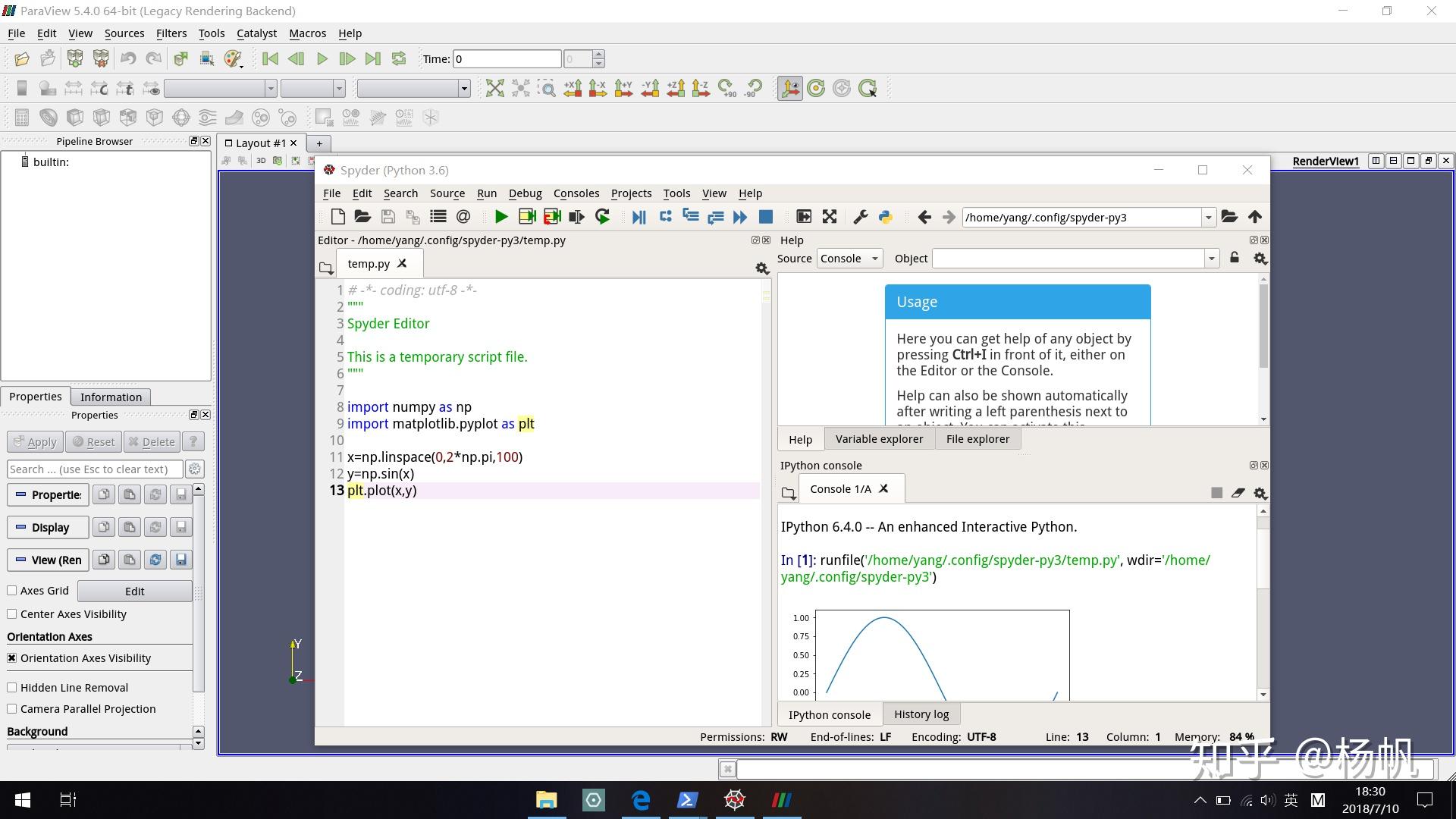The height and width of the screenshot is (819, 1456).
Task: Click the IPython console vertical scrollbar
Action: click(x=1263, y=603)
